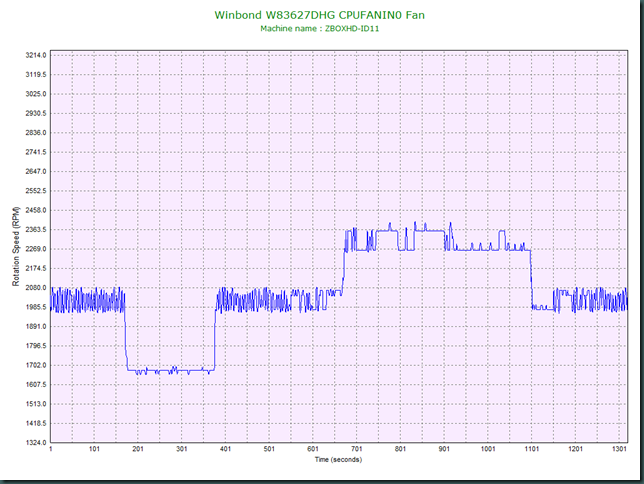Click the chart title 'Winbond W83627DHG CPUFANIN0 Fan'

[x=320, y=15]
